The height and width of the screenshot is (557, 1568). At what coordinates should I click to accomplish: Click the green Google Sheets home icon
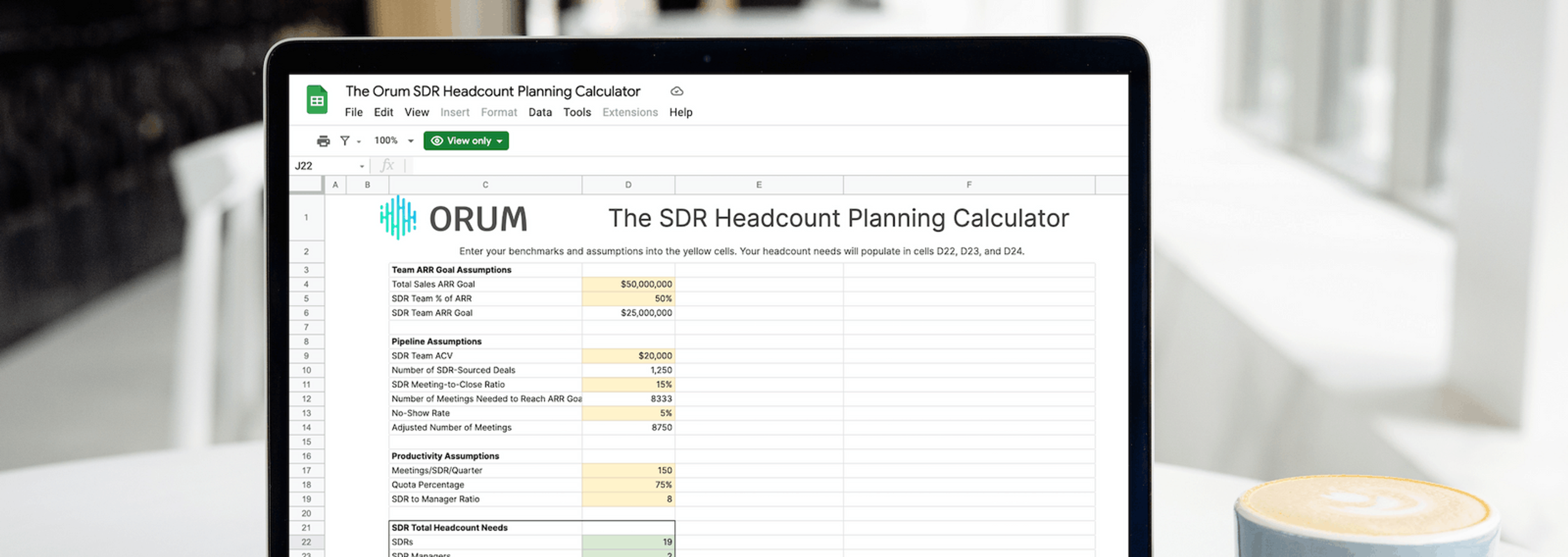point(316,100)
